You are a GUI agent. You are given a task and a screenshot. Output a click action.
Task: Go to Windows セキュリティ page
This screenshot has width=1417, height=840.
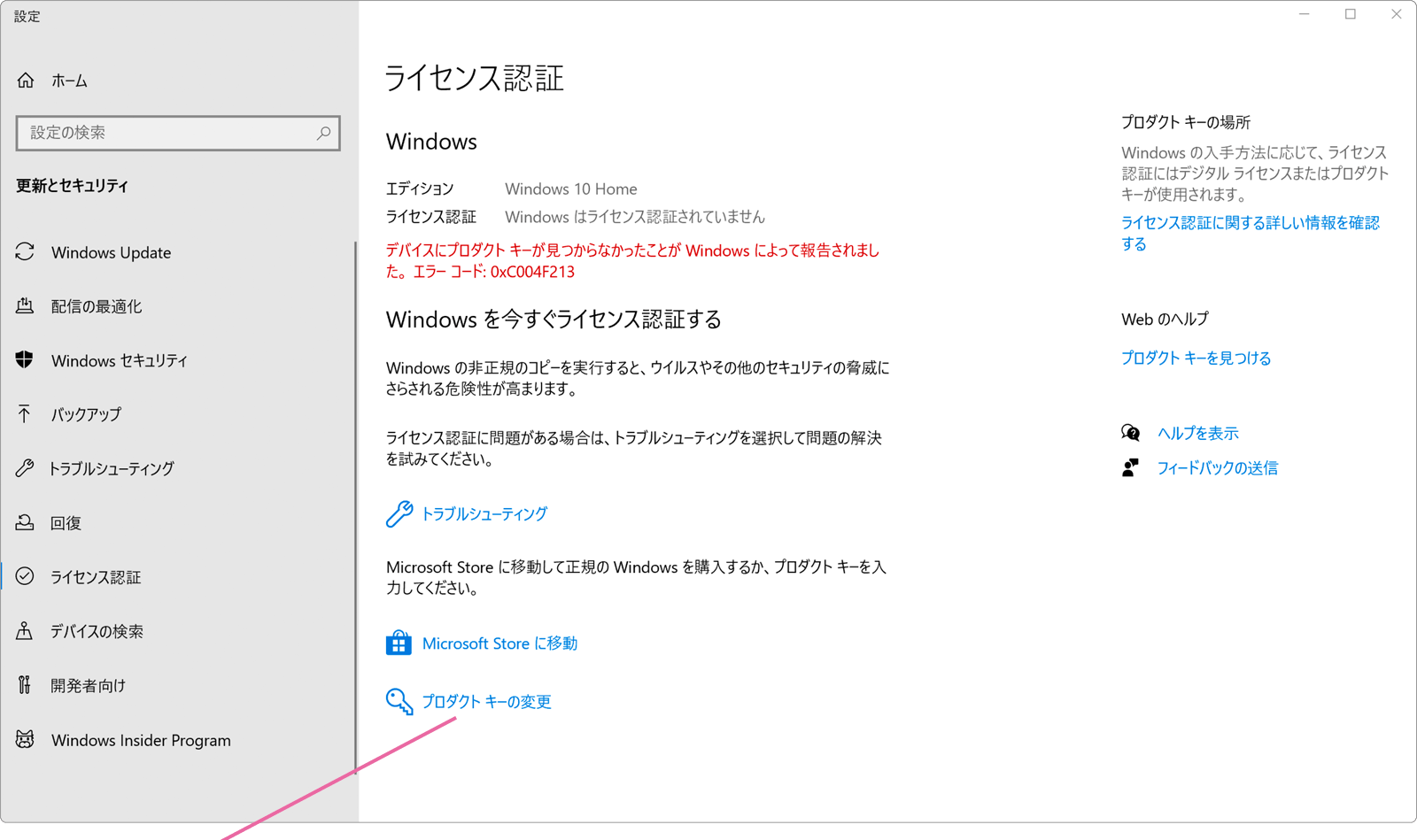click(x=120, y=360)
